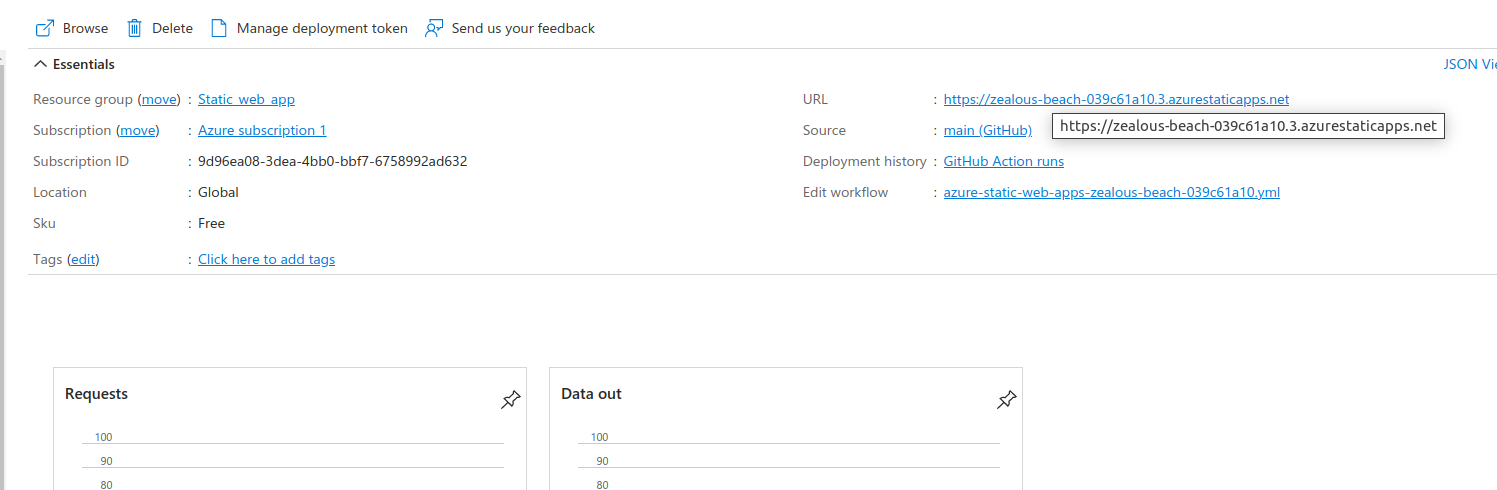Screen dimensions: 1497x490
Task: Click the Send us your feedback icon
Action: click(434, 28)
